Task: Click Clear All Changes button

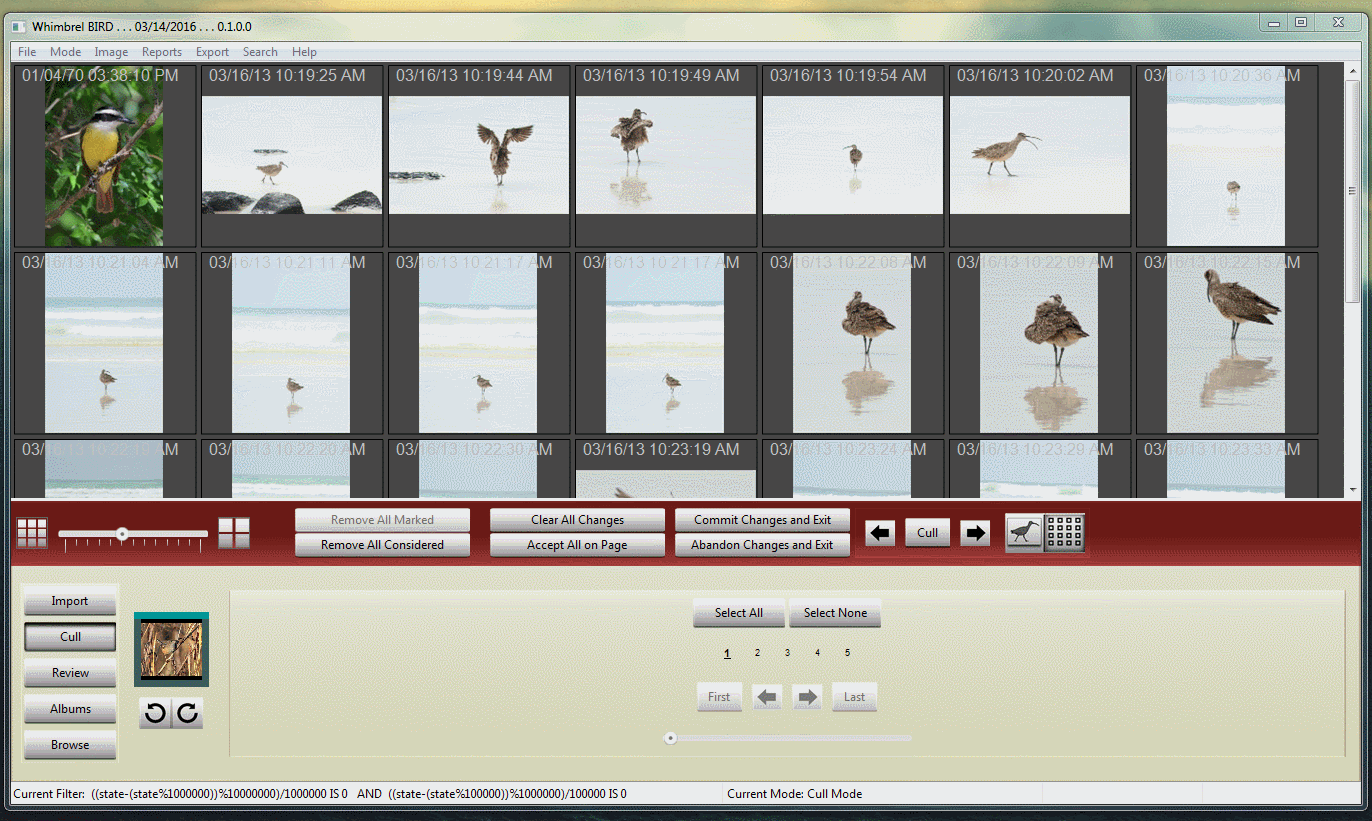Action: coord(577,520)
